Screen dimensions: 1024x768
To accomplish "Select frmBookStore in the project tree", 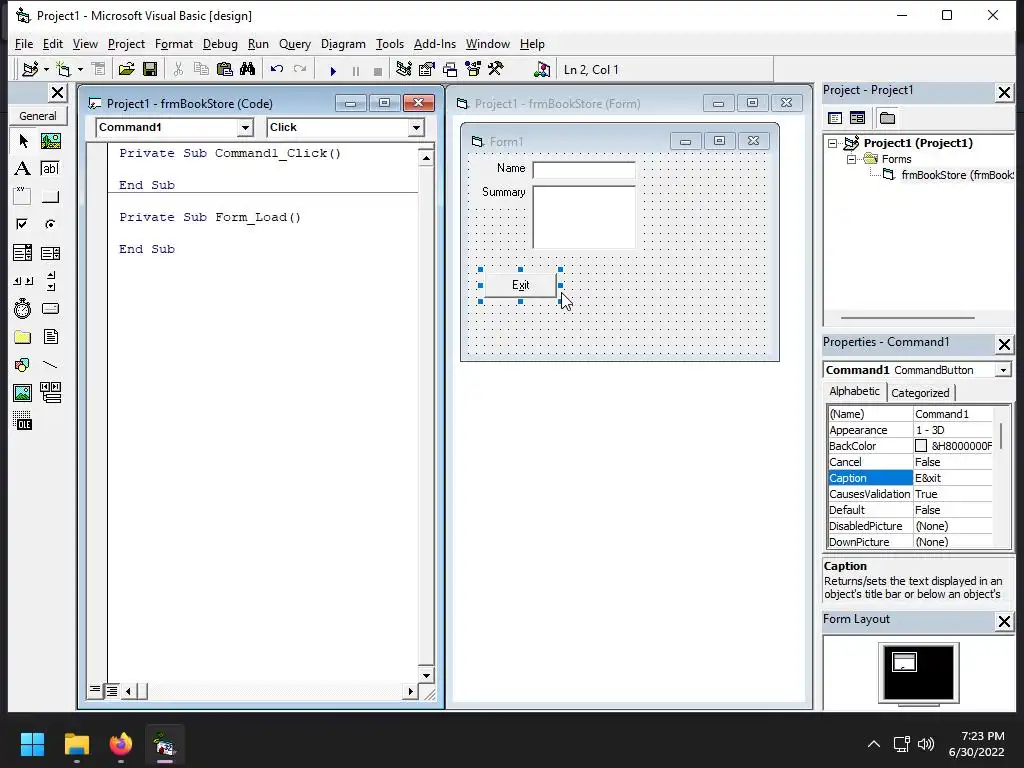I will pyautogui.click(x=957, y=175).
